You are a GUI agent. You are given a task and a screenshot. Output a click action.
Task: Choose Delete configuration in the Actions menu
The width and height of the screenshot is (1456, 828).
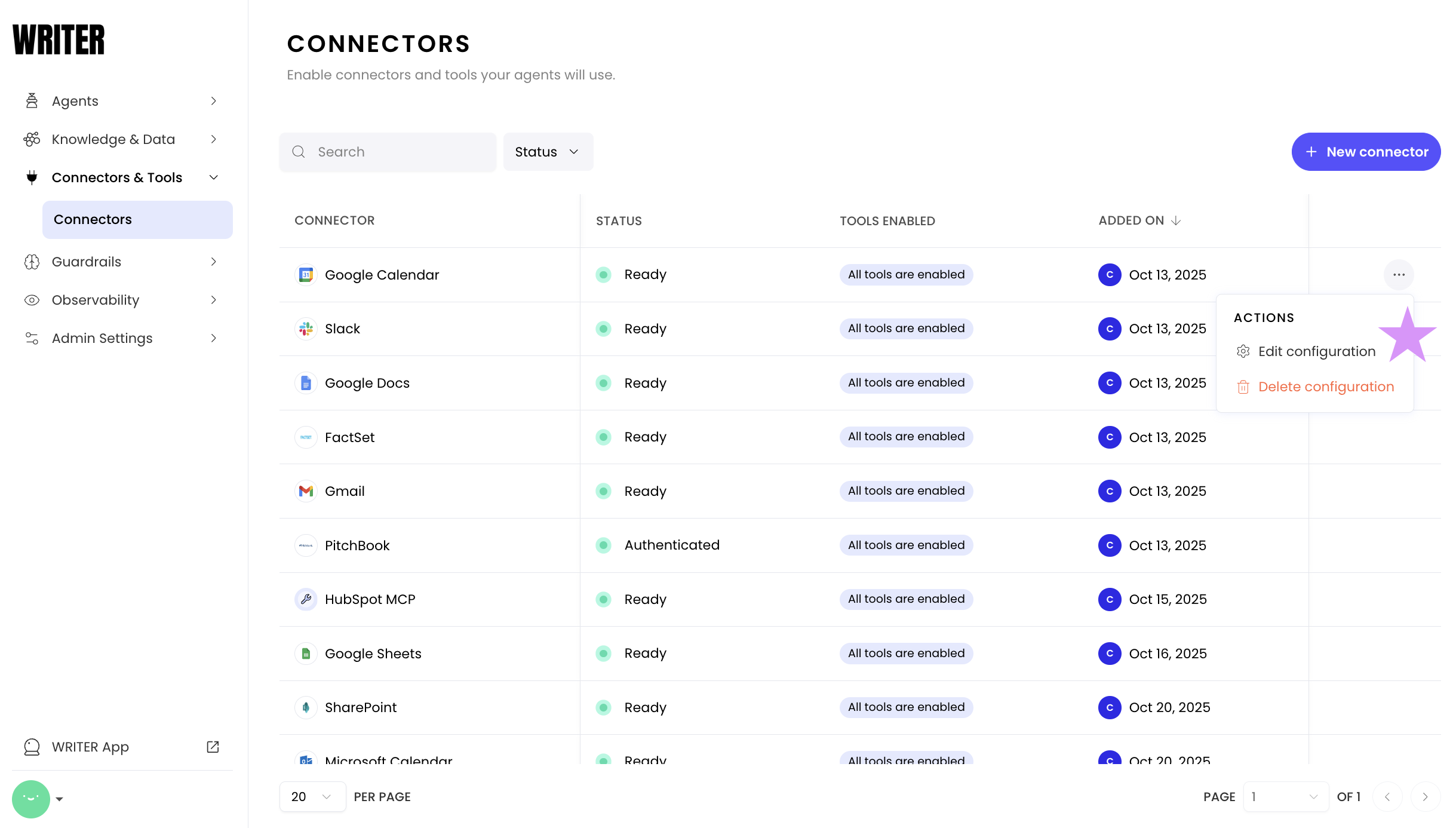coord(1325,387)
